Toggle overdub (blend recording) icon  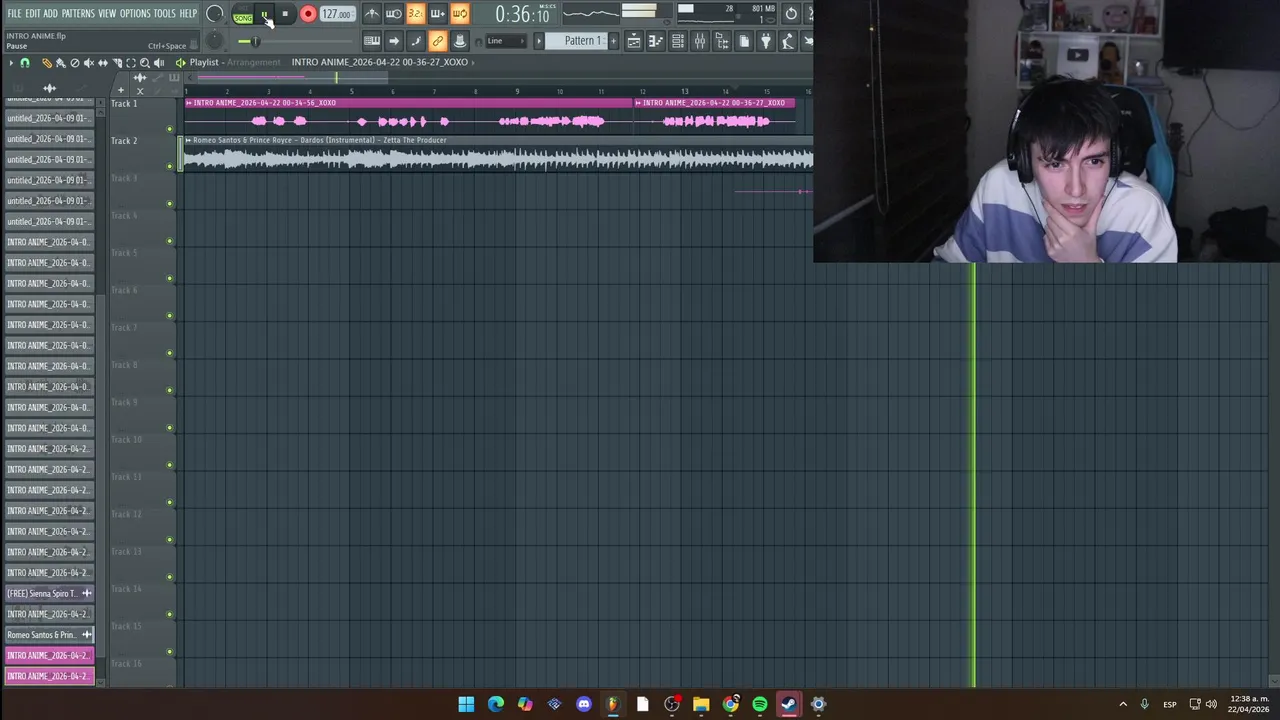[x=437, y=13]
